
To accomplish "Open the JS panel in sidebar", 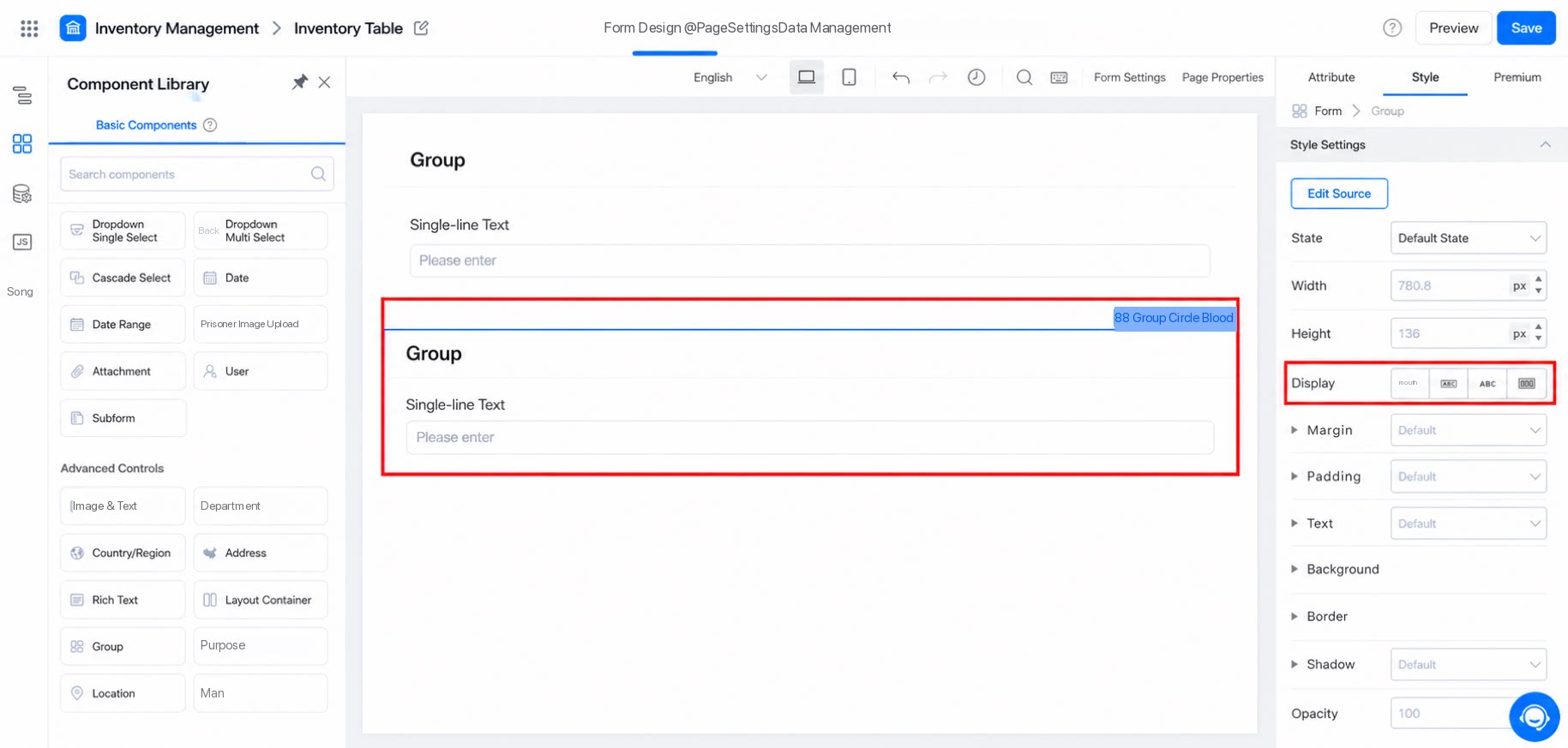I will click(22, 242).
